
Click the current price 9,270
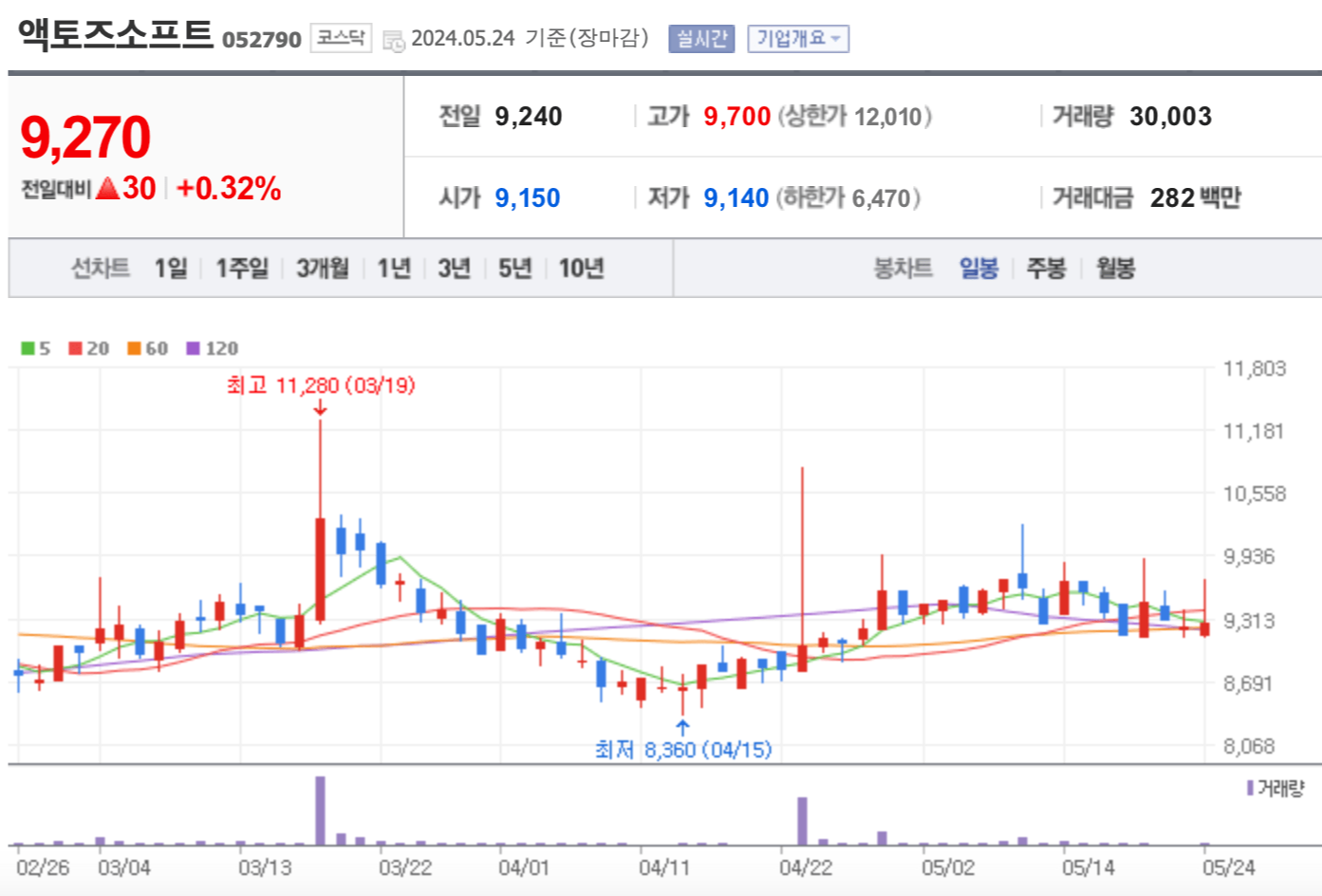coord(85,138)
